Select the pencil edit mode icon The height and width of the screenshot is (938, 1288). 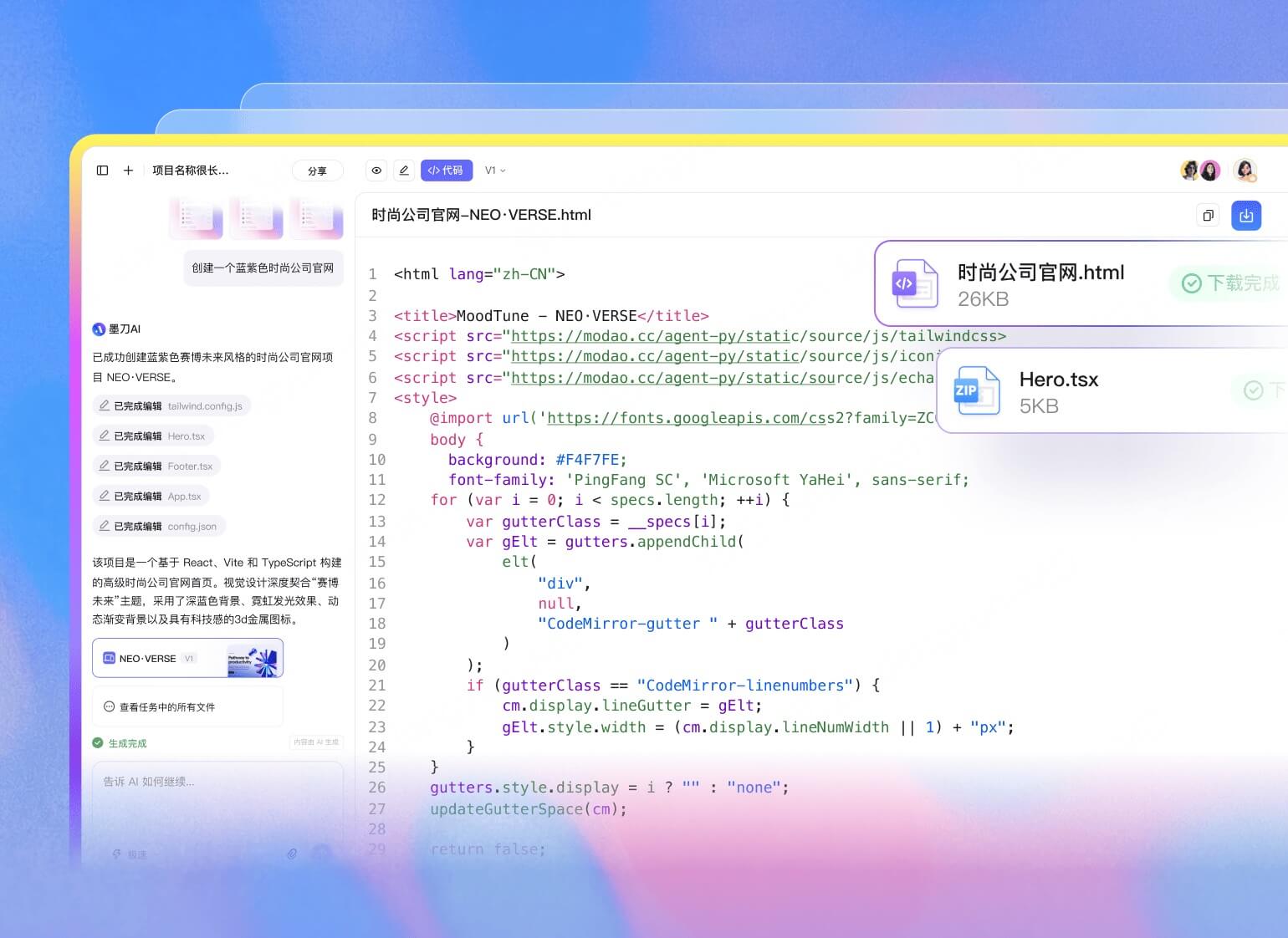[x=404, y=171]
